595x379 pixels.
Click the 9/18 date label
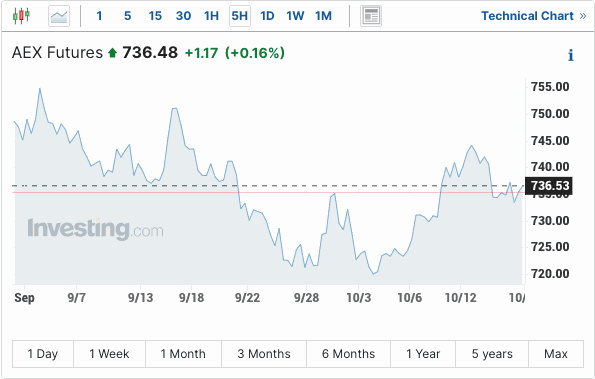[x=191, y=298]
